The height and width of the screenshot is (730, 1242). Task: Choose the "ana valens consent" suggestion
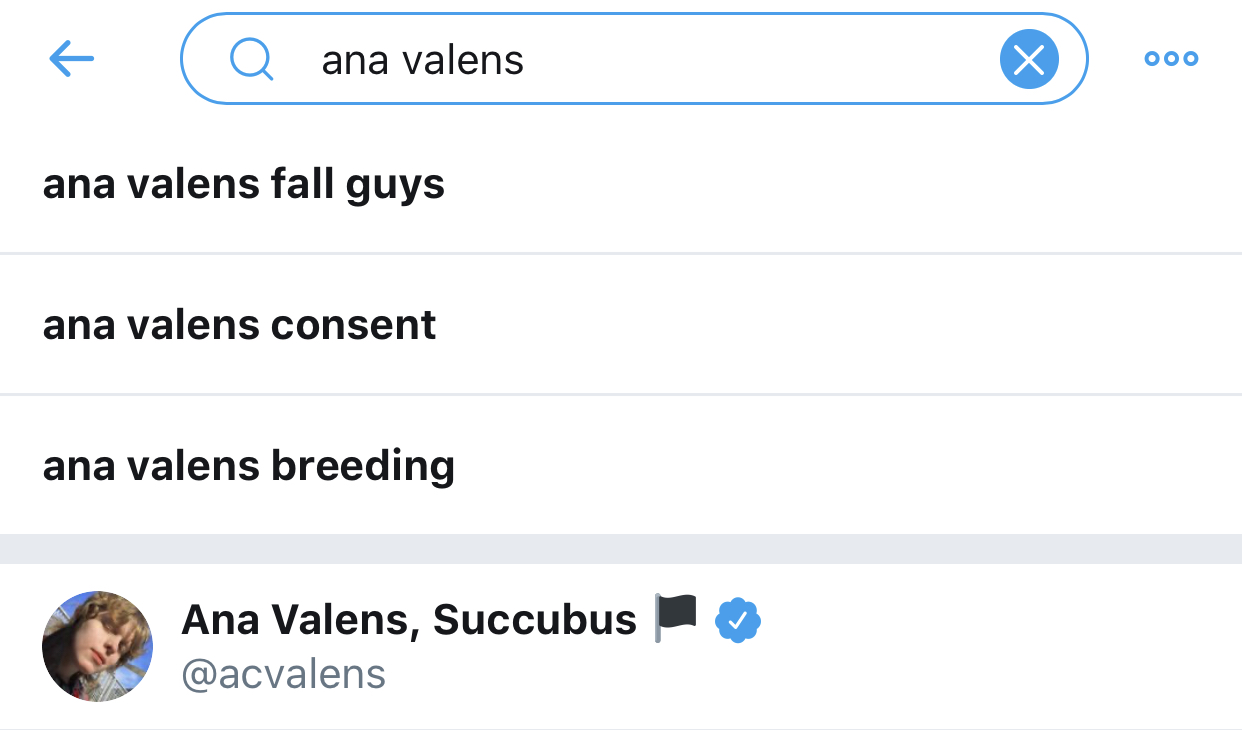click(x=240, y=325)
